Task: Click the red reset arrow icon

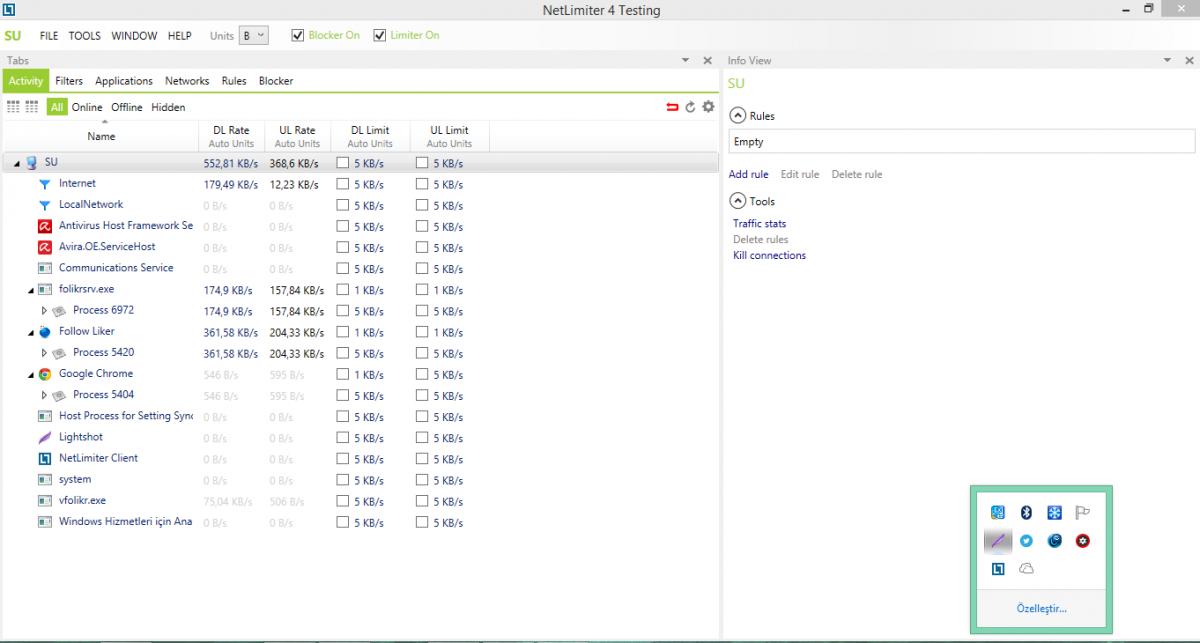Action: click(x=672, y=107)
